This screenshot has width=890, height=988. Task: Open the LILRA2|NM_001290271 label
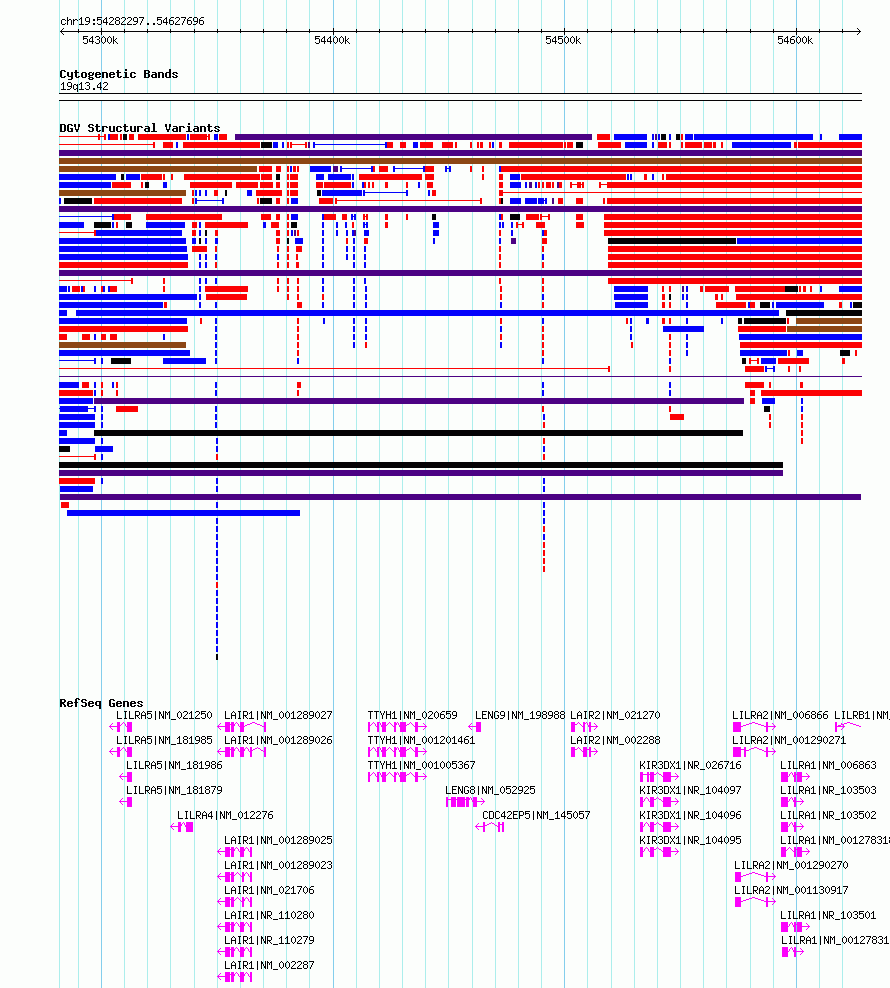(789, 740)
